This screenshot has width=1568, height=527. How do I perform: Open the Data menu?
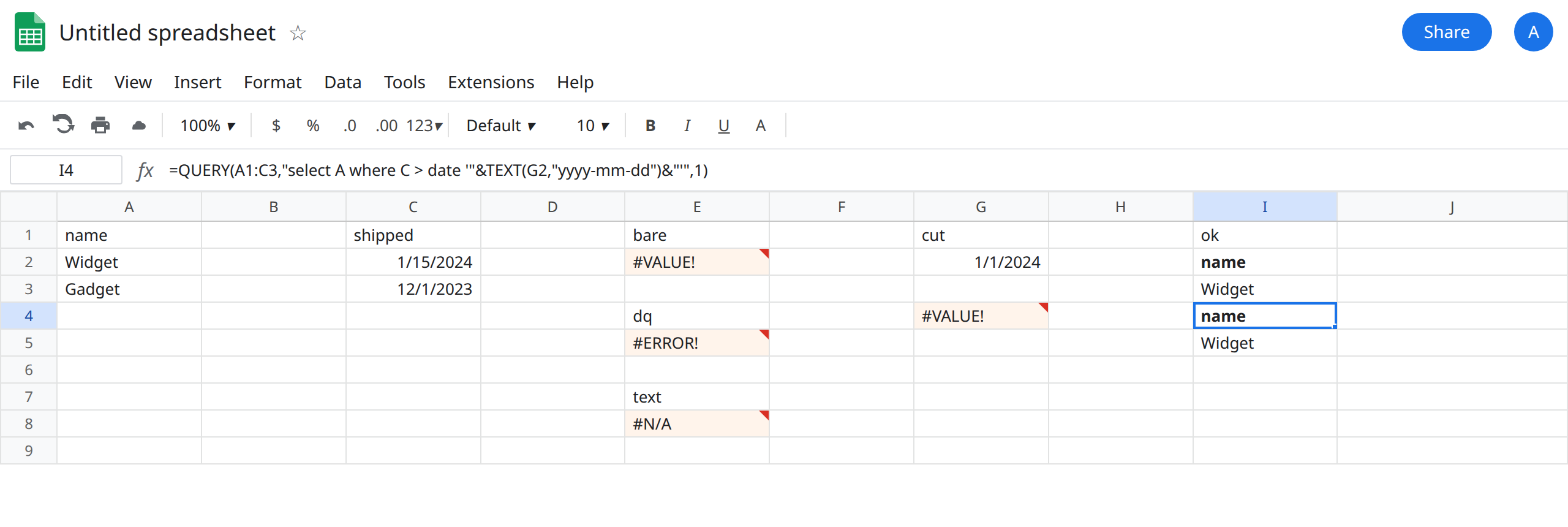pyautogui.click(x=342, y=82)
